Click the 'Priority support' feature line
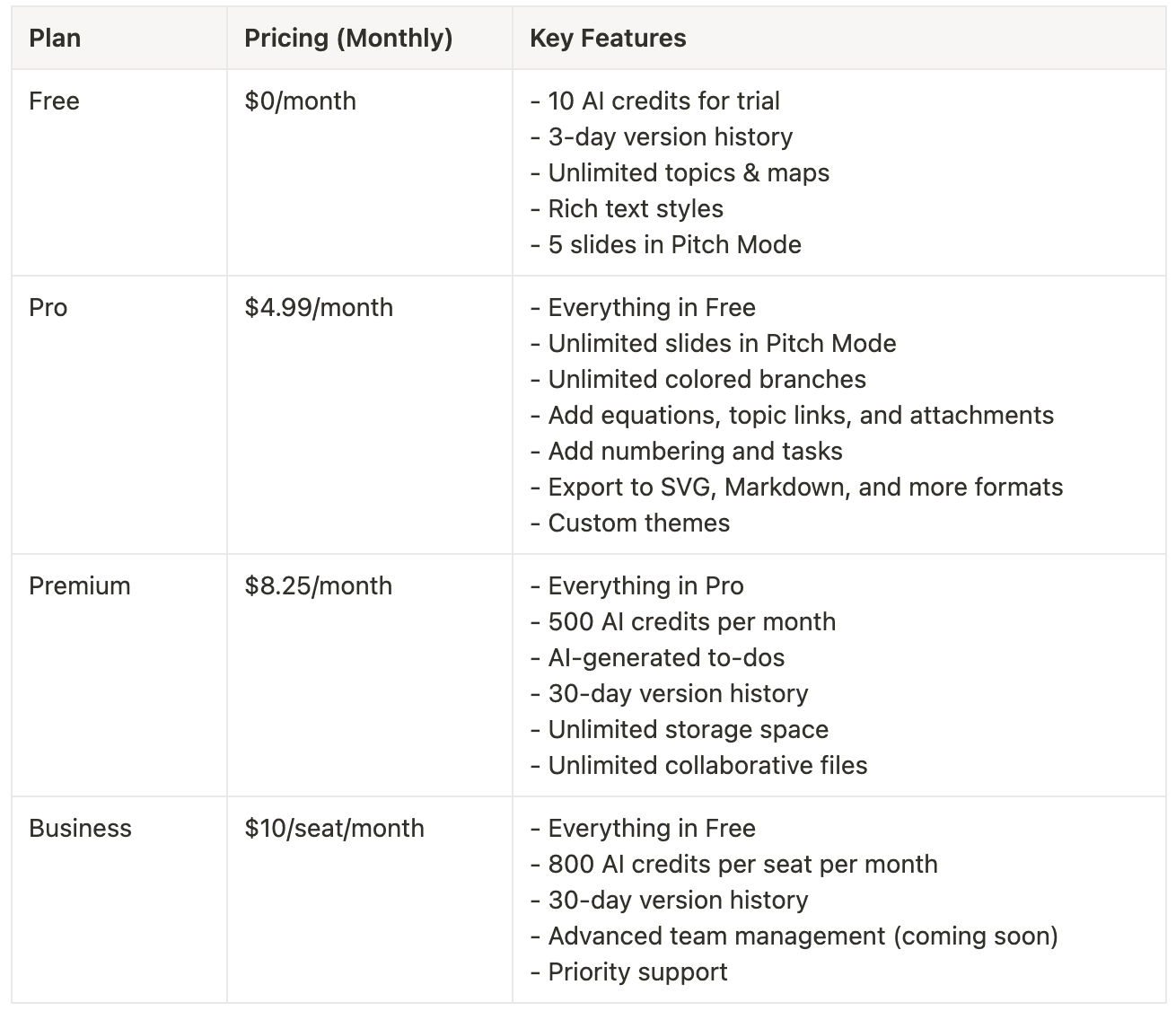 coord(628,971)
